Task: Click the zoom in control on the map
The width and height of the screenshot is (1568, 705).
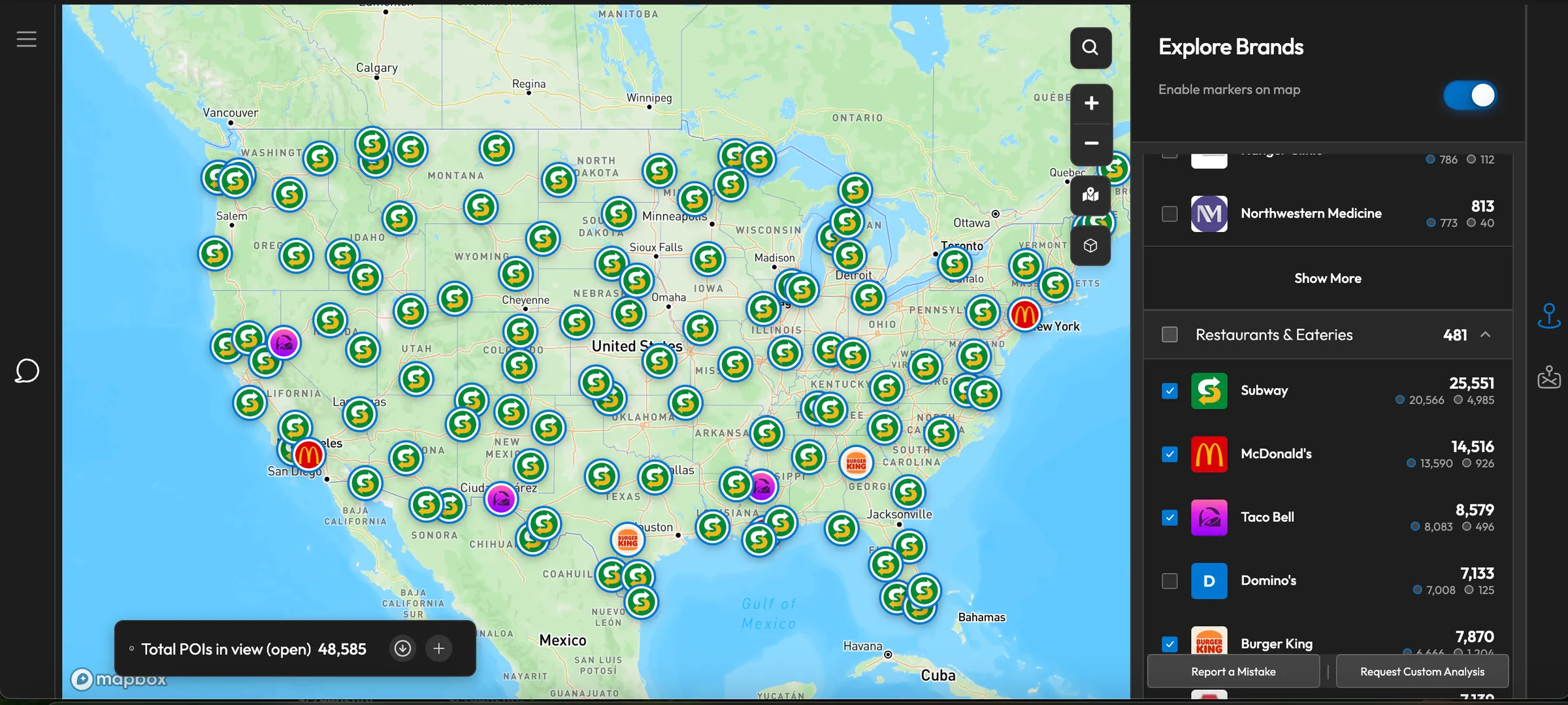Action: tap(1090, 103)
